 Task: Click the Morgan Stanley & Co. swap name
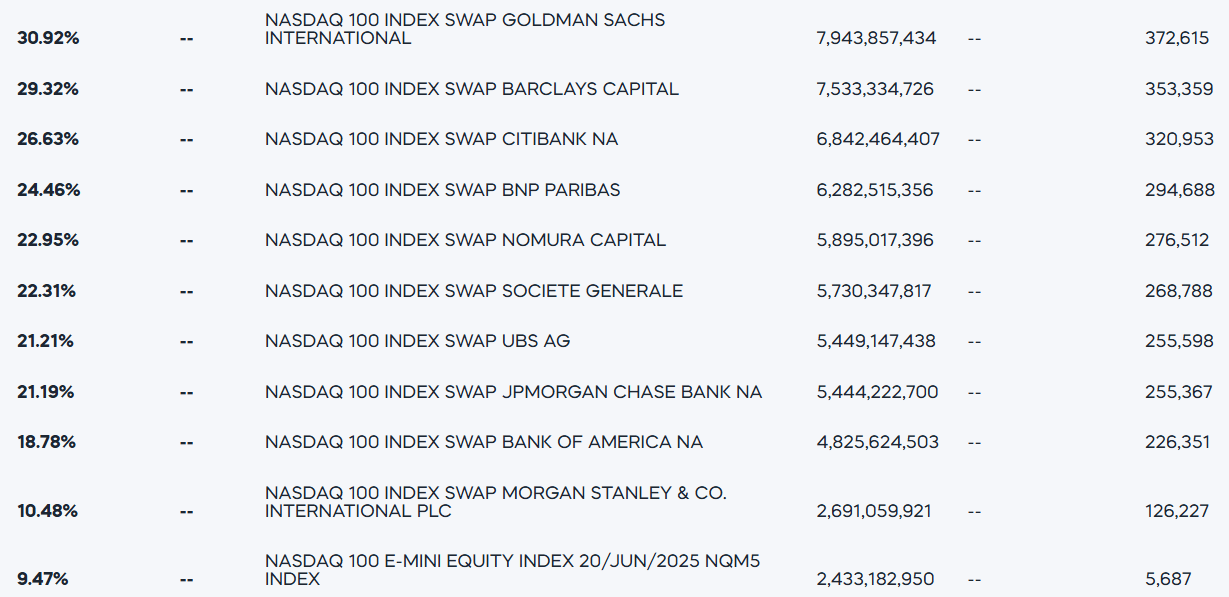click(x=495, y=502)
